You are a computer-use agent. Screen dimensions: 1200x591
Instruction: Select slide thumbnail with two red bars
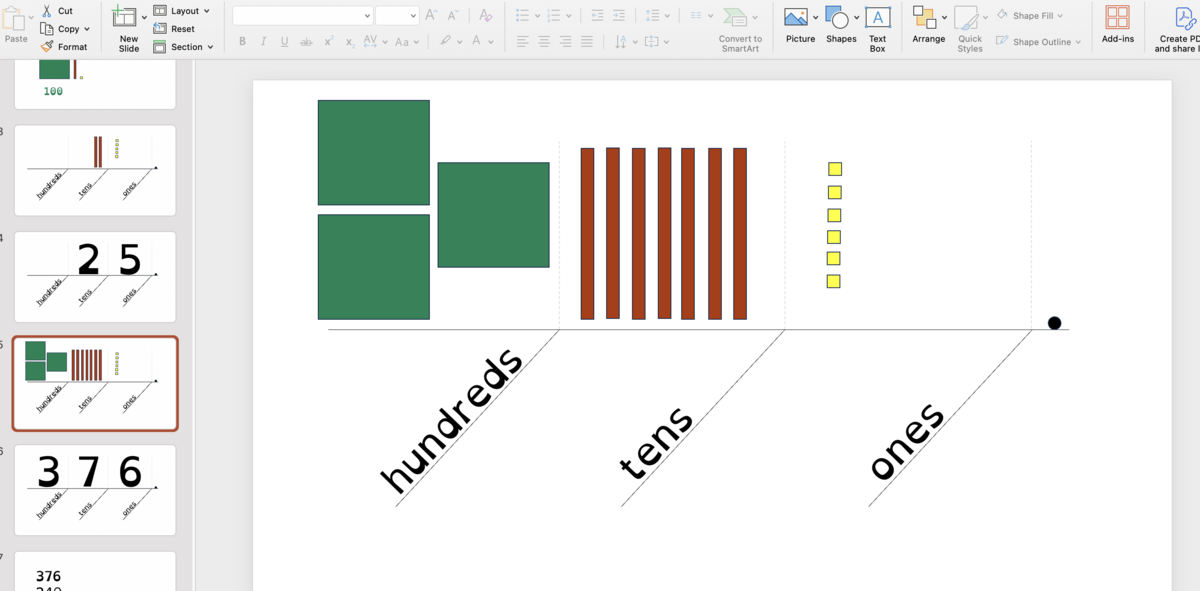point(94,170)
